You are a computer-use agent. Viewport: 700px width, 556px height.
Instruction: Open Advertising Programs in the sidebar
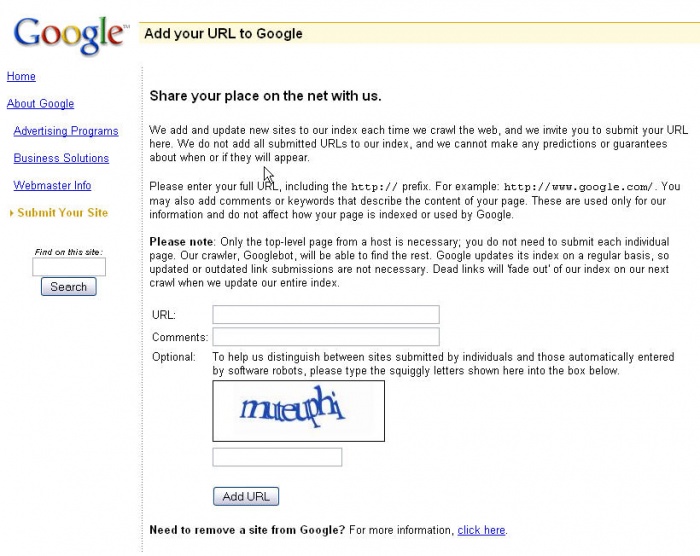66,131
